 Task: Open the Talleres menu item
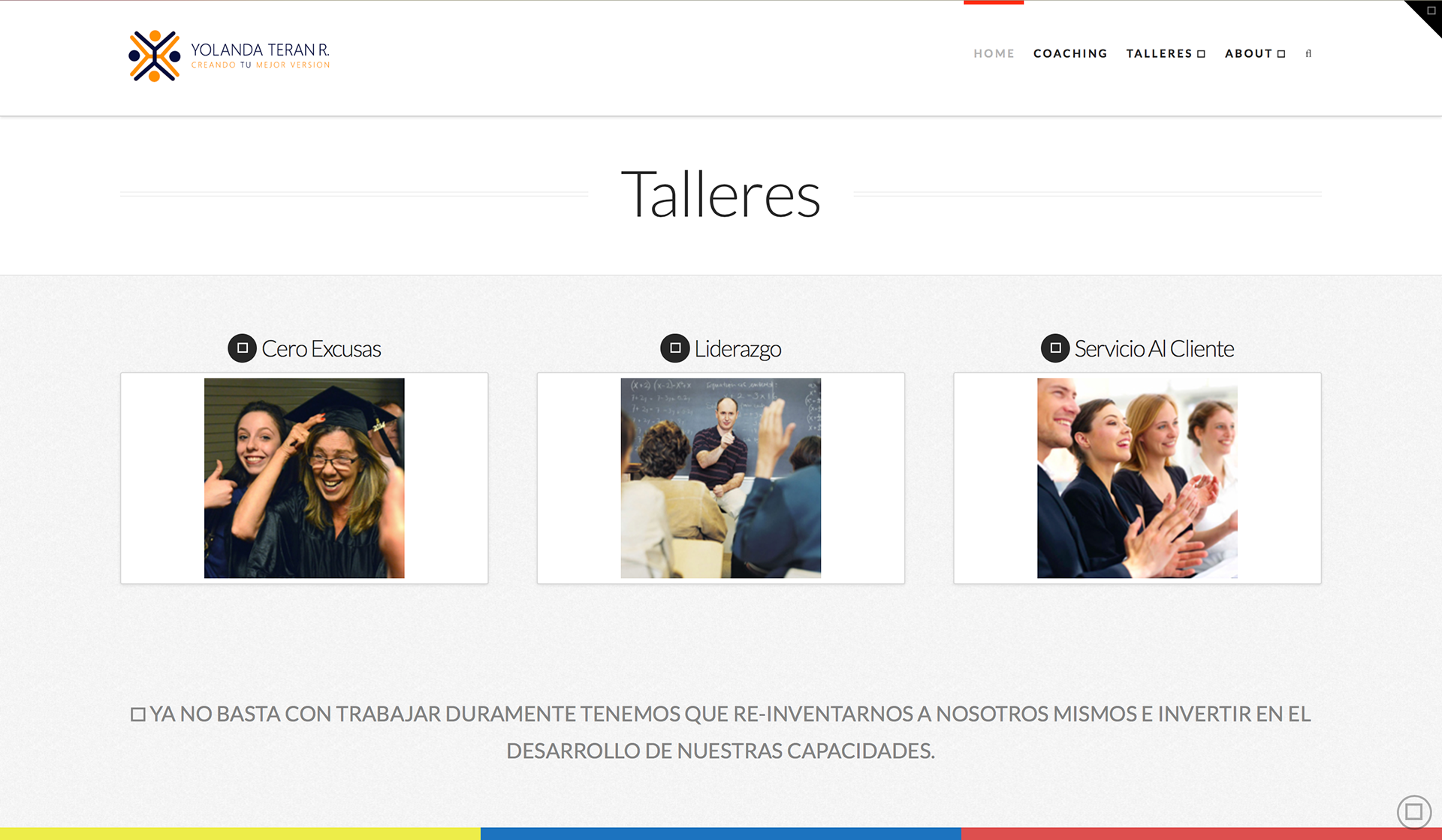(x=1159, y=53)
